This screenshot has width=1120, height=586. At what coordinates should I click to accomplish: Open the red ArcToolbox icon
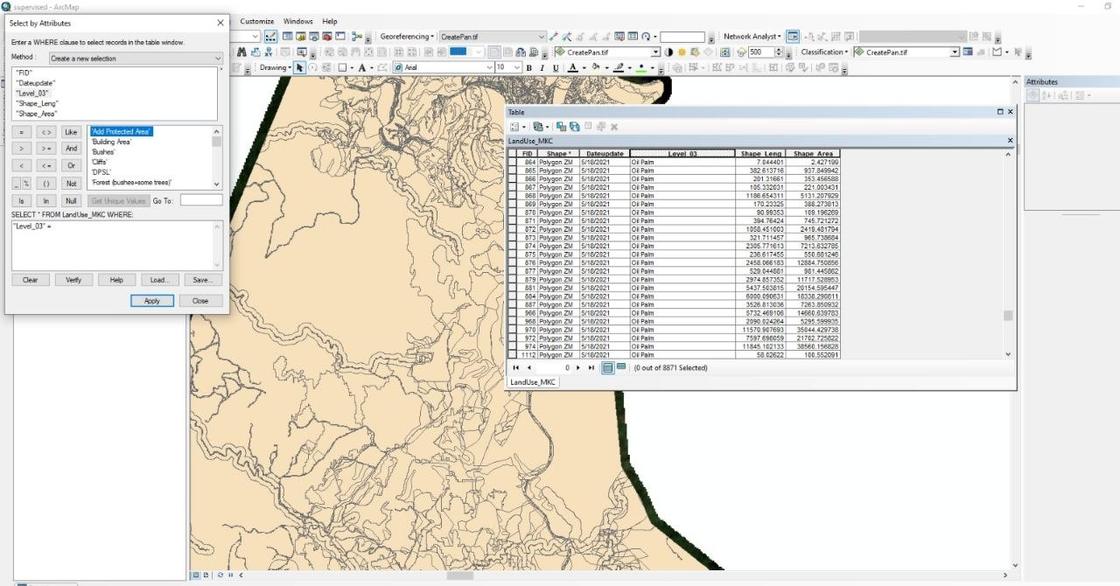coord(327,36)
